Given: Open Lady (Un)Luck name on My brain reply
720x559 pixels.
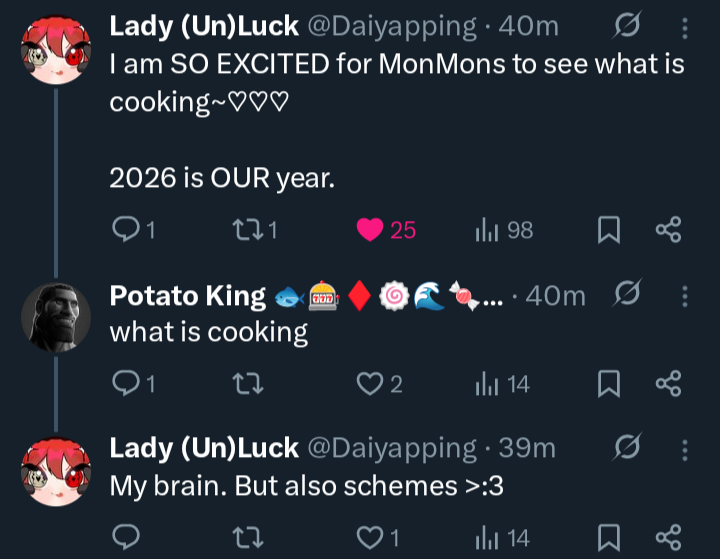Looking at the screenshot, I should (x=204, y=448).
